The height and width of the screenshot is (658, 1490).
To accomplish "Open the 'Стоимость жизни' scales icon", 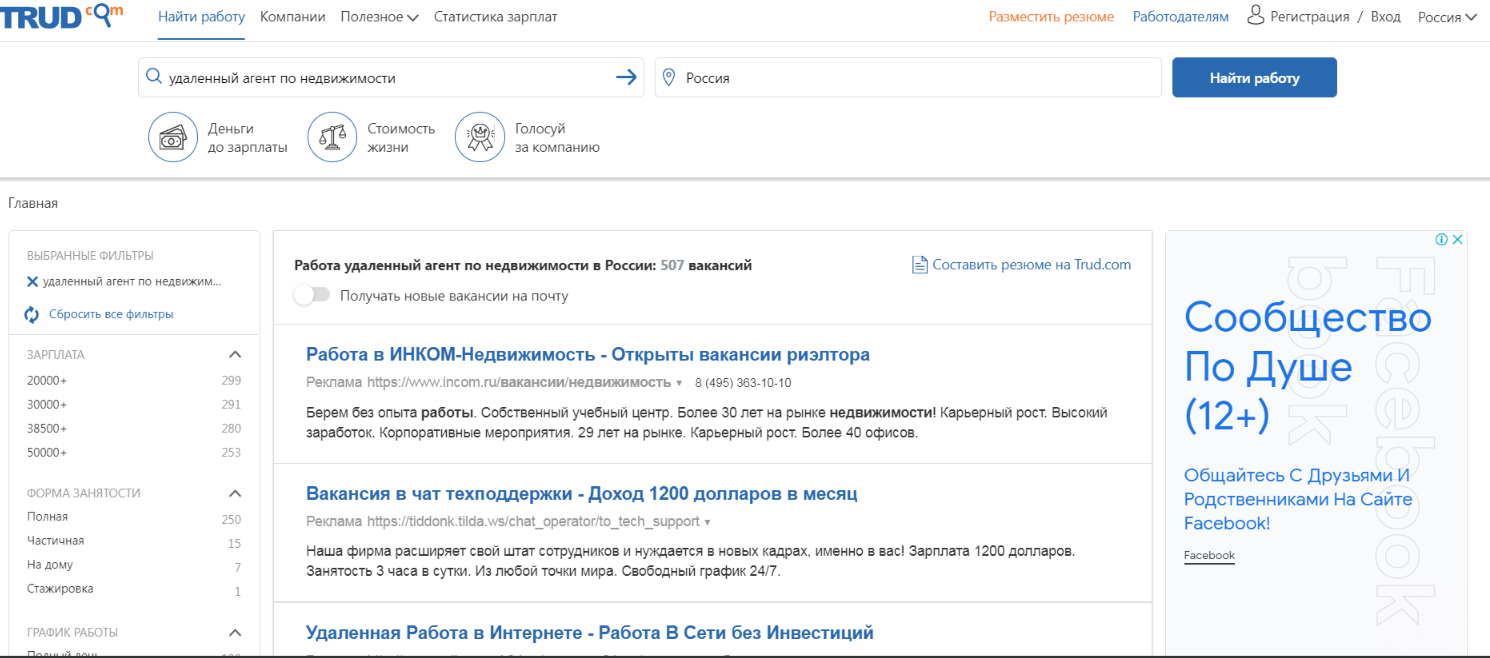I will tap(332, 138).
